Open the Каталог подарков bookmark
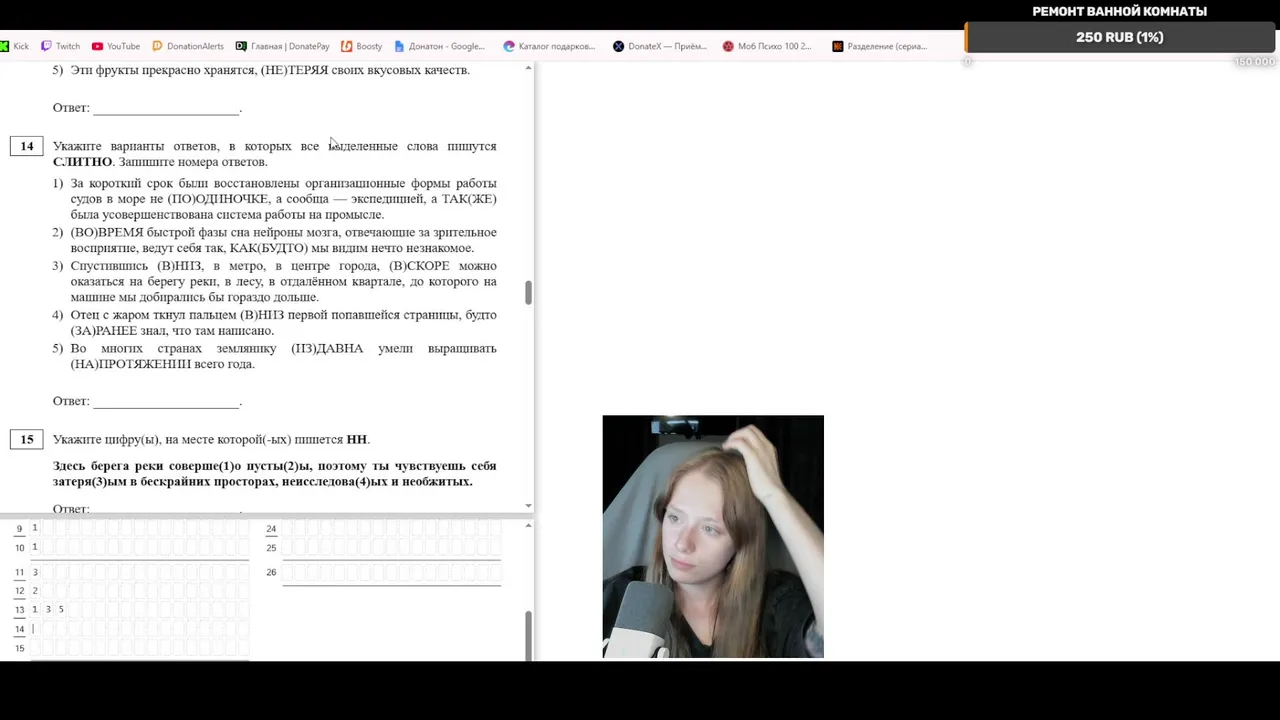The height and width of the screenshot is (720, 1280). 549,46
